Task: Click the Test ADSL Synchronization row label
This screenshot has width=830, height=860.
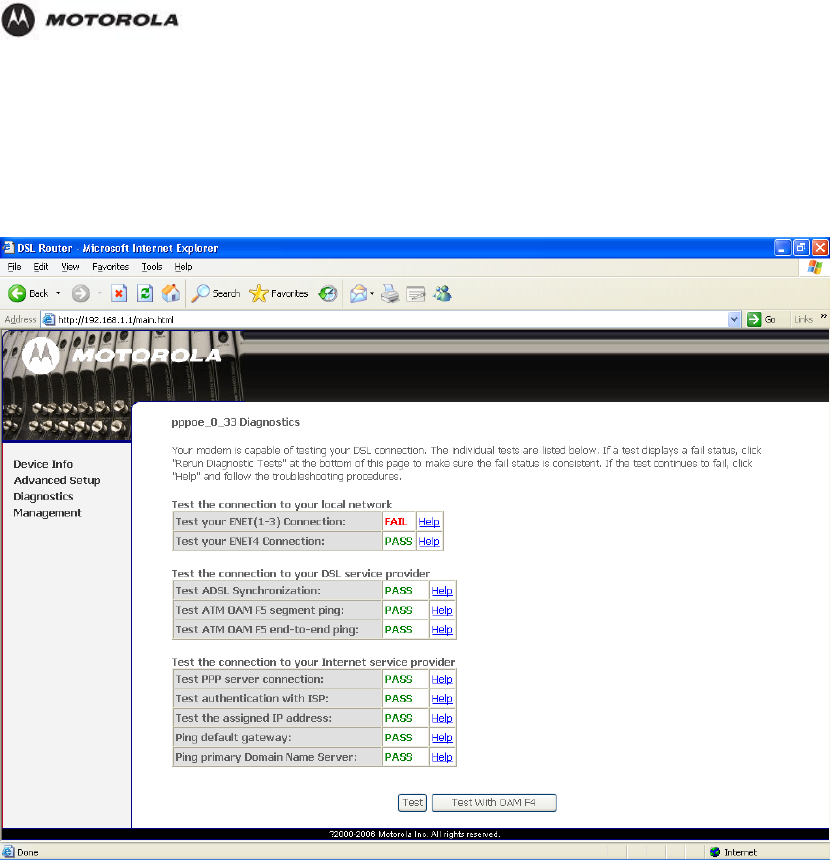Action: coord(248,591)
